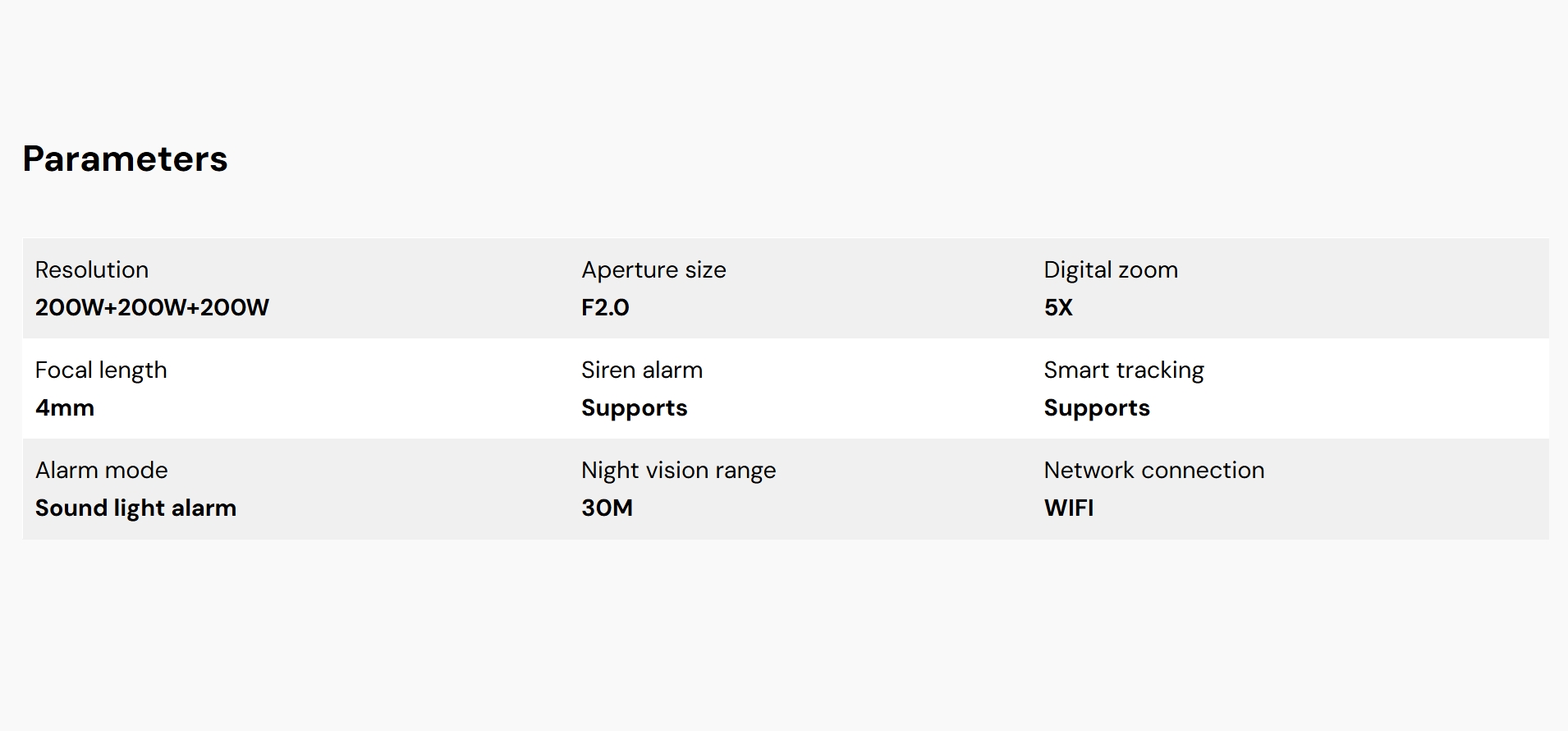
Task: Select the 200W+200W+200W resolution value
Action: (152, 307)
